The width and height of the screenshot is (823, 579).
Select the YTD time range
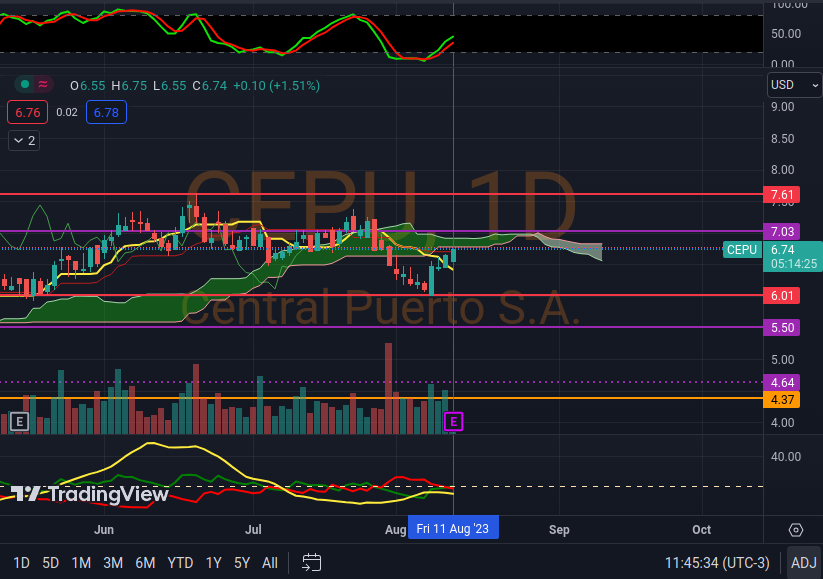click(180, 563)
